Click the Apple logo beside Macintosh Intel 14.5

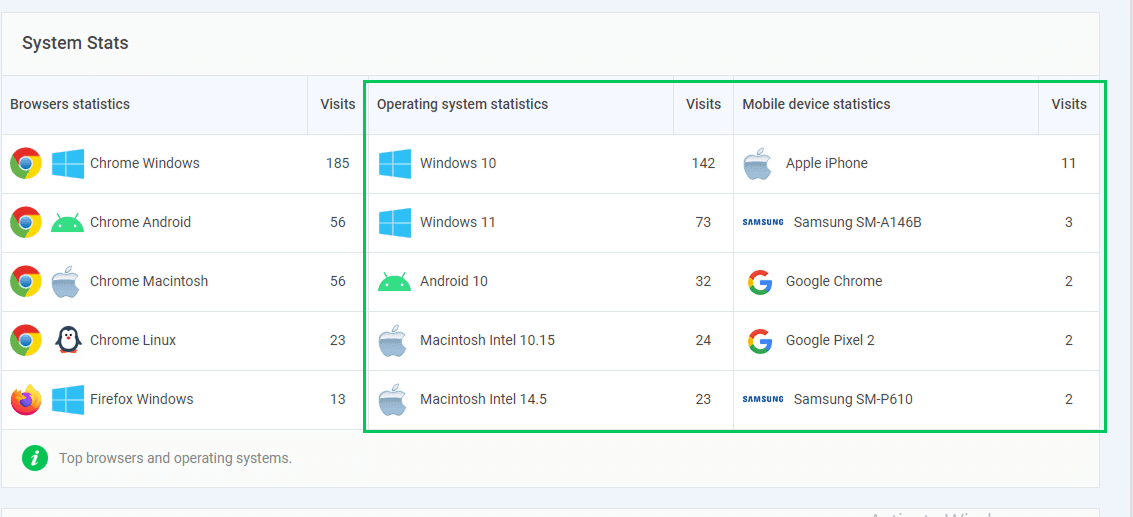click(x=393, y=400)
